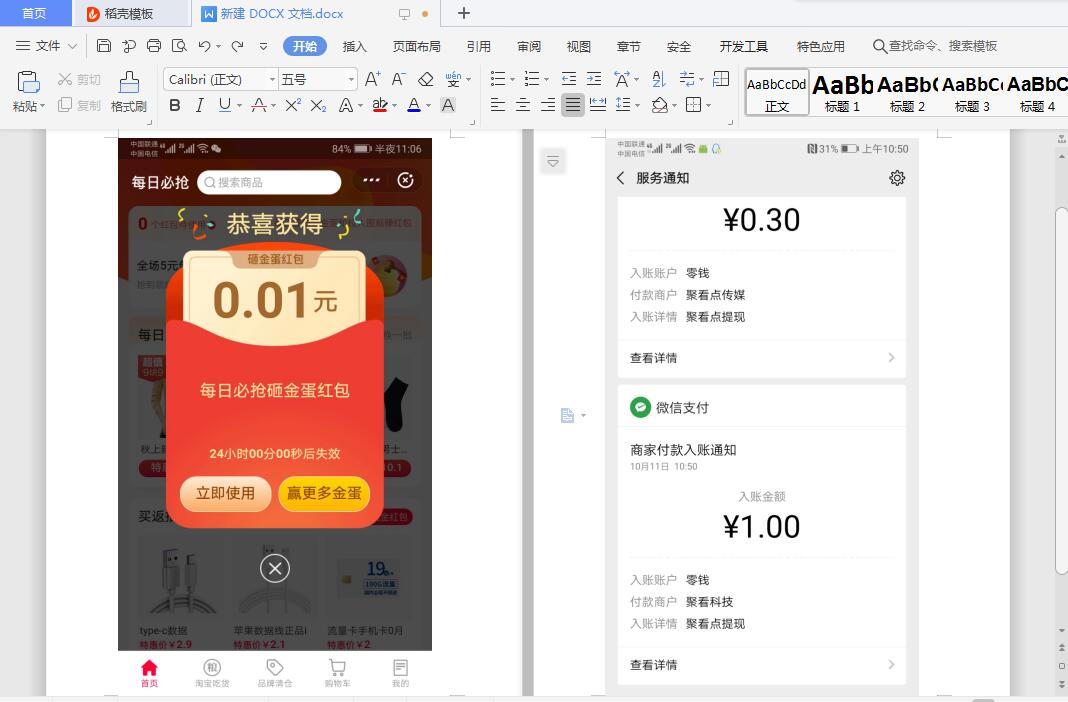Click the Print icon
1068x702 pixels.
tap(154, 46)
